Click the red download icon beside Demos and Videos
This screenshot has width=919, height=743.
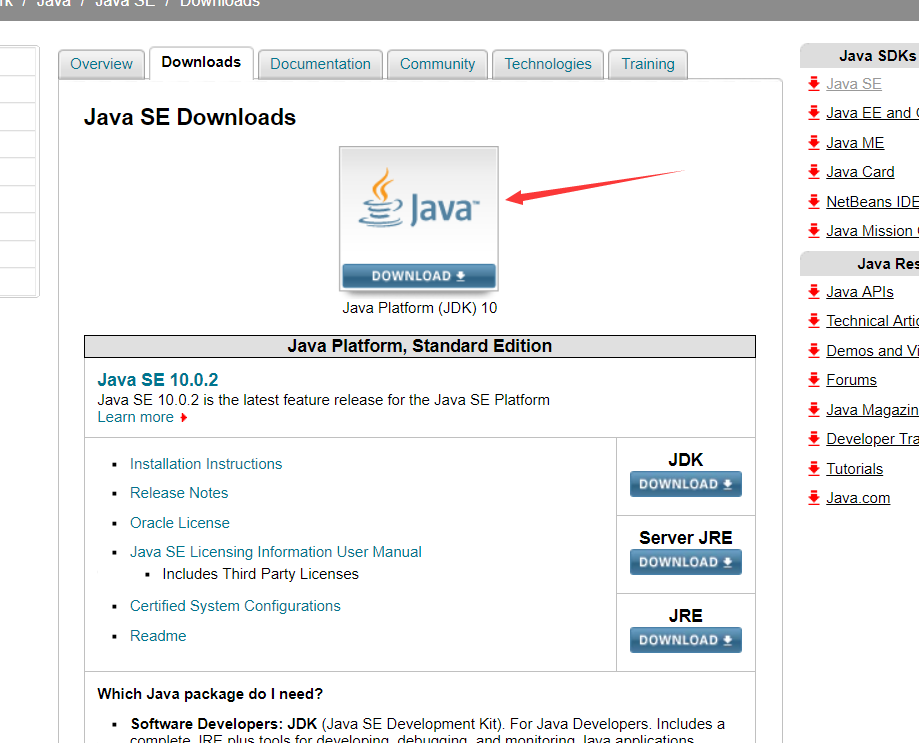point(814,350)
